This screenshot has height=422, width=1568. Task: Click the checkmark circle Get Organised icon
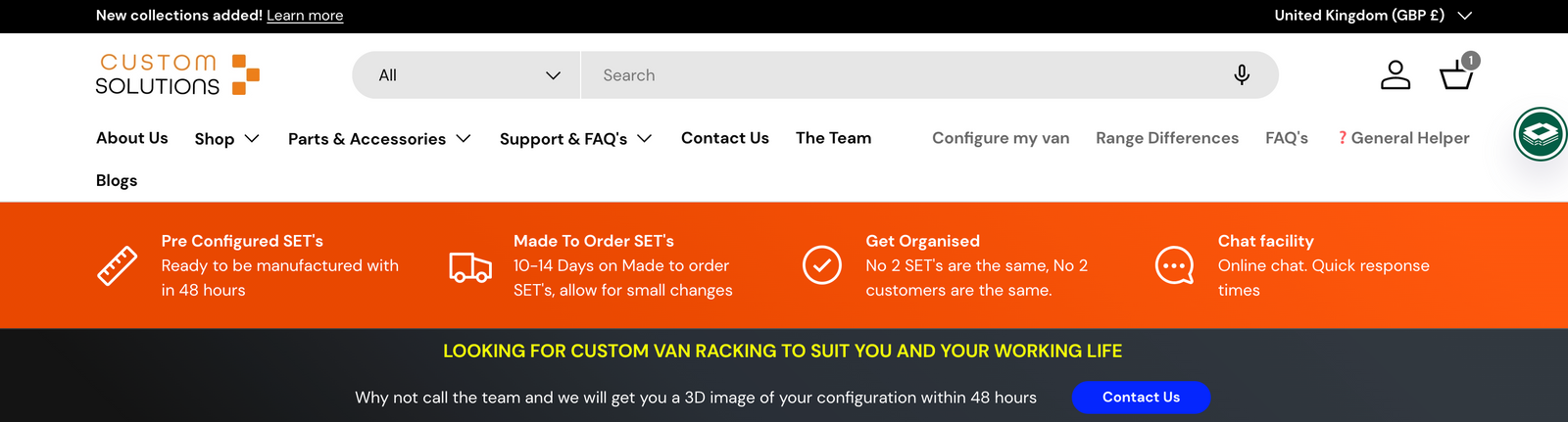pos(822,265)
